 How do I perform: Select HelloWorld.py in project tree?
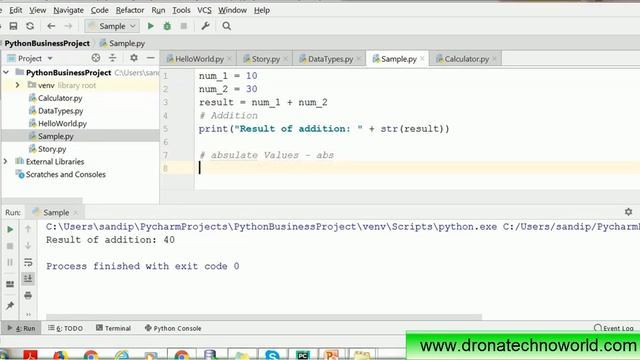tap(62, 123)
